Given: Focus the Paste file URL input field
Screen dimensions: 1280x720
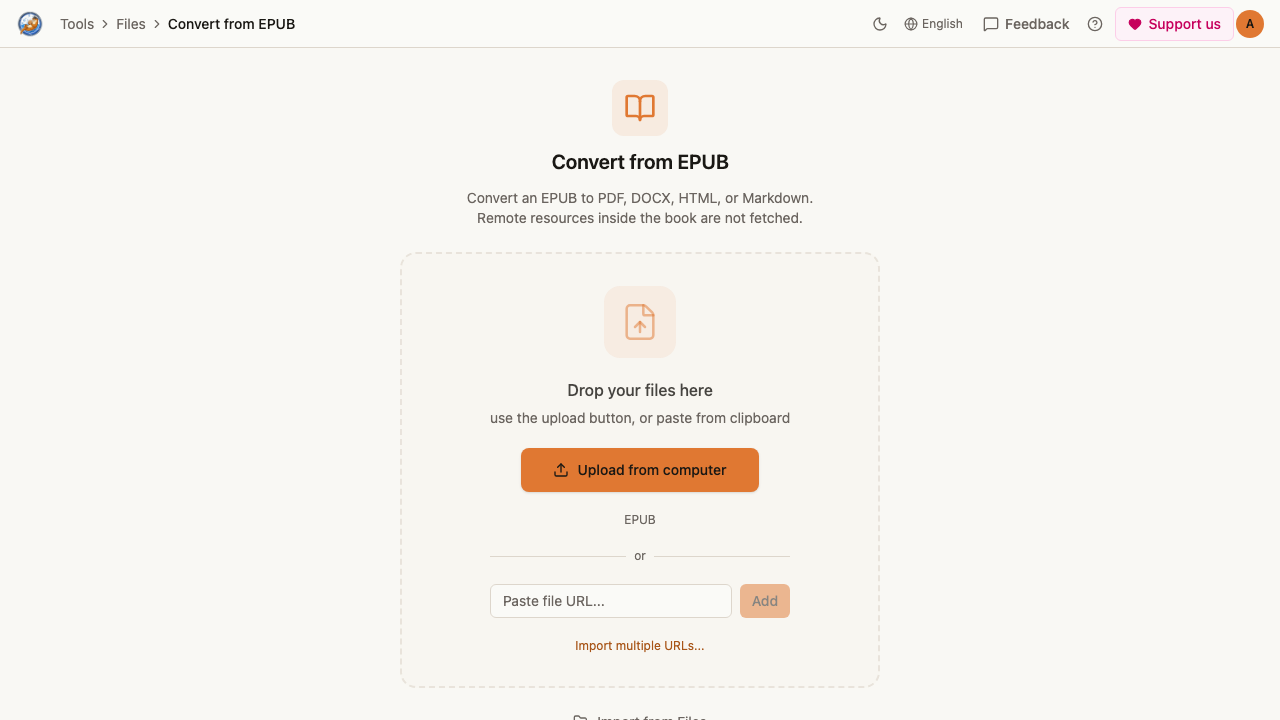Looking at the screenshot, I should [x=611, y=601].
